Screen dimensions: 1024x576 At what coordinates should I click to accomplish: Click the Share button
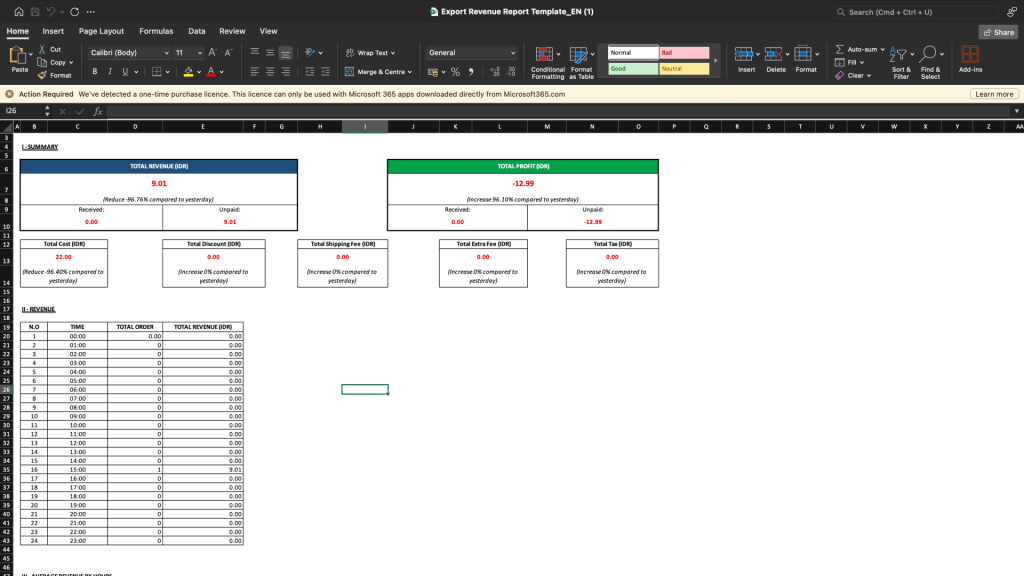pyautogui.click(x=999, y=32)
